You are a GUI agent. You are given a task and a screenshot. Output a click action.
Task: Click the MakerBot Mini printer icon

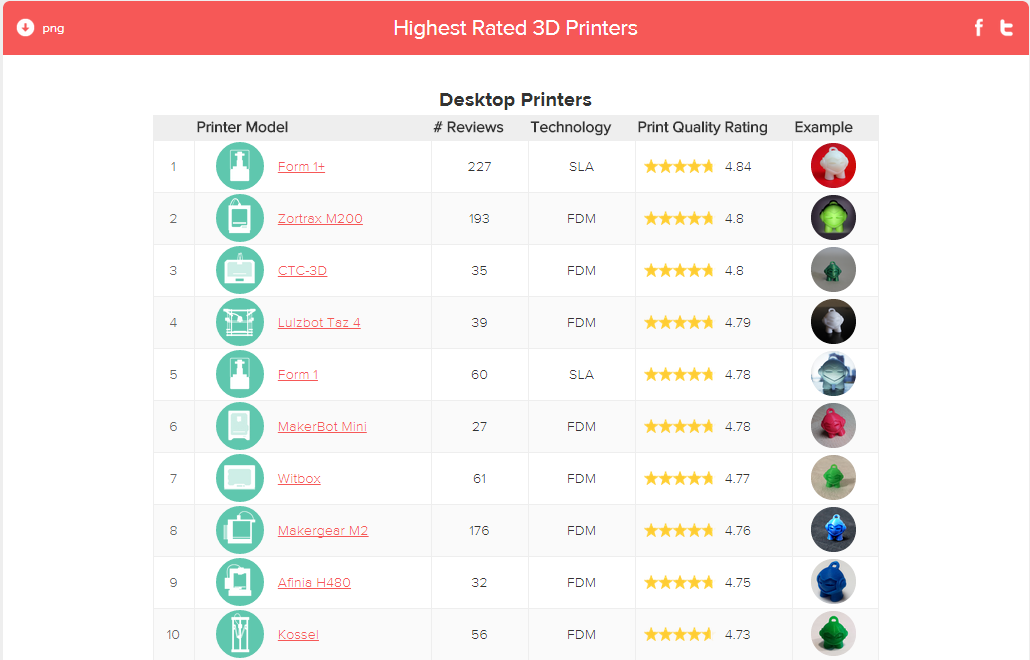[x=240, y=426]
